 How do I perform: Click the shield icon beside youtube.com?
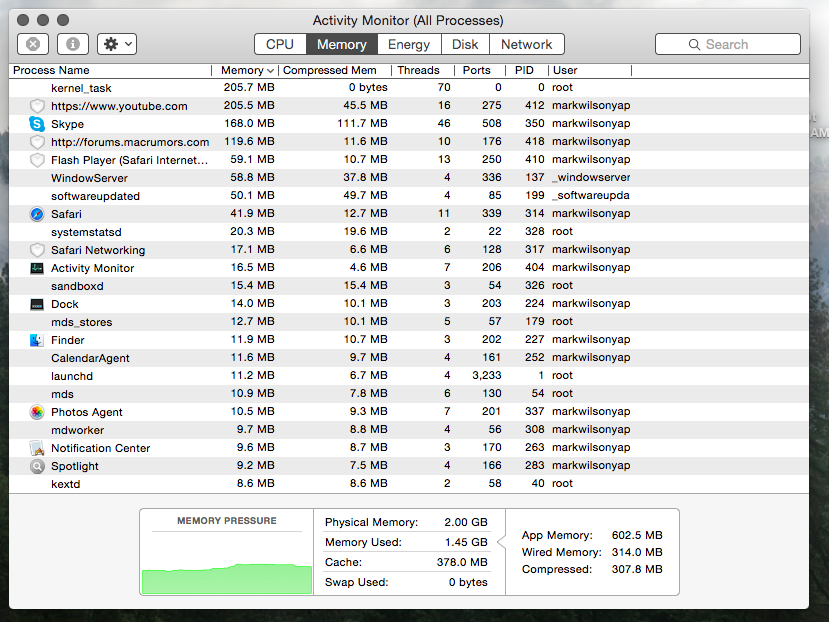click(36, 106)
